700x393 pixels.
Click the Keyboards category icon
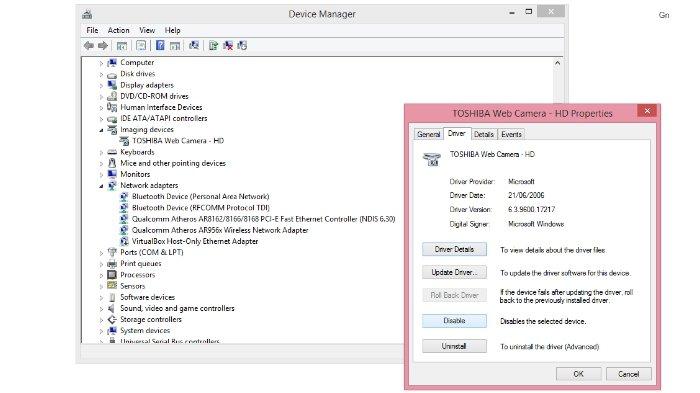click(x=112, y=152)
